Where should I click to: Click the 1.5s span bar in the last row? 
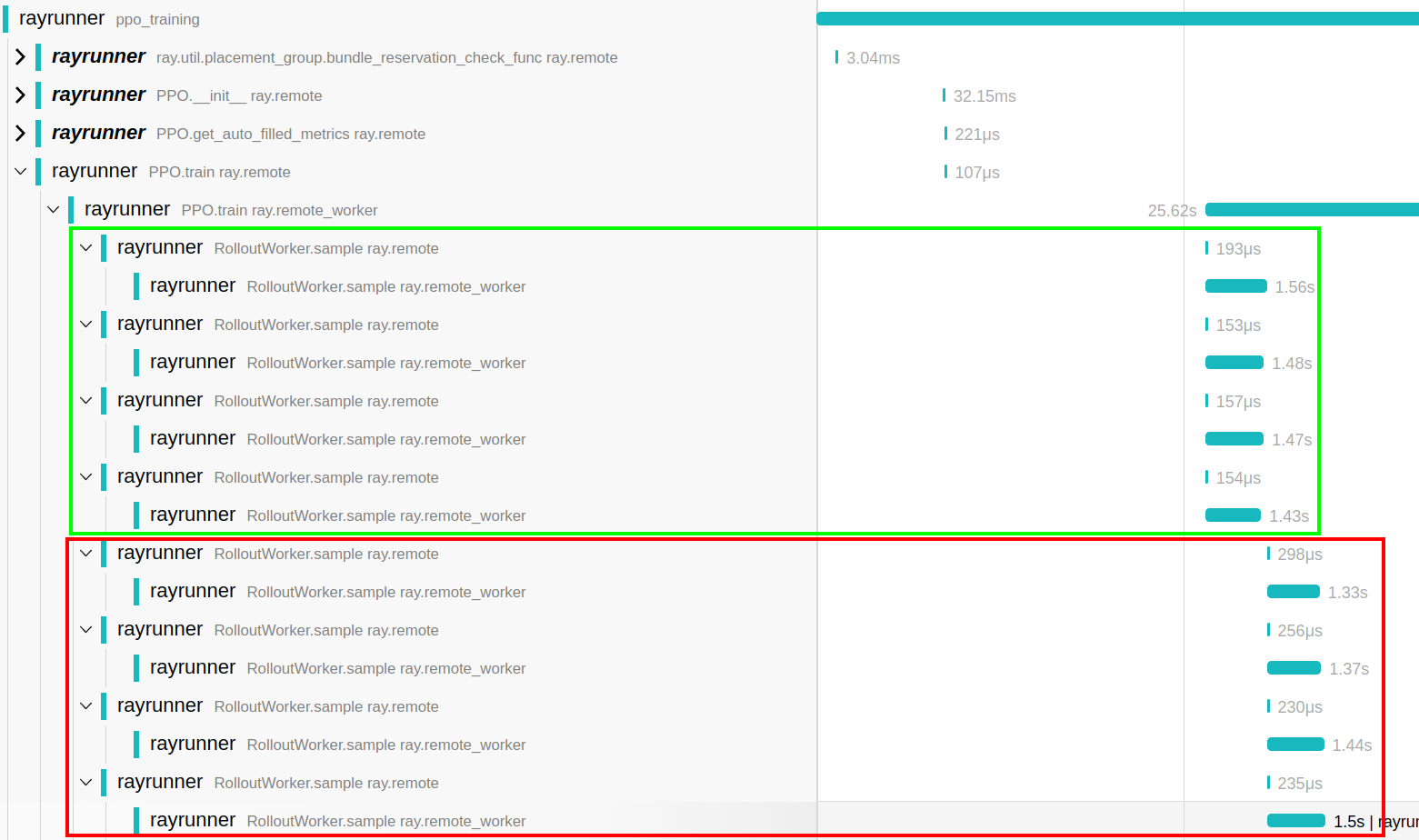(x=1295, y=821)
